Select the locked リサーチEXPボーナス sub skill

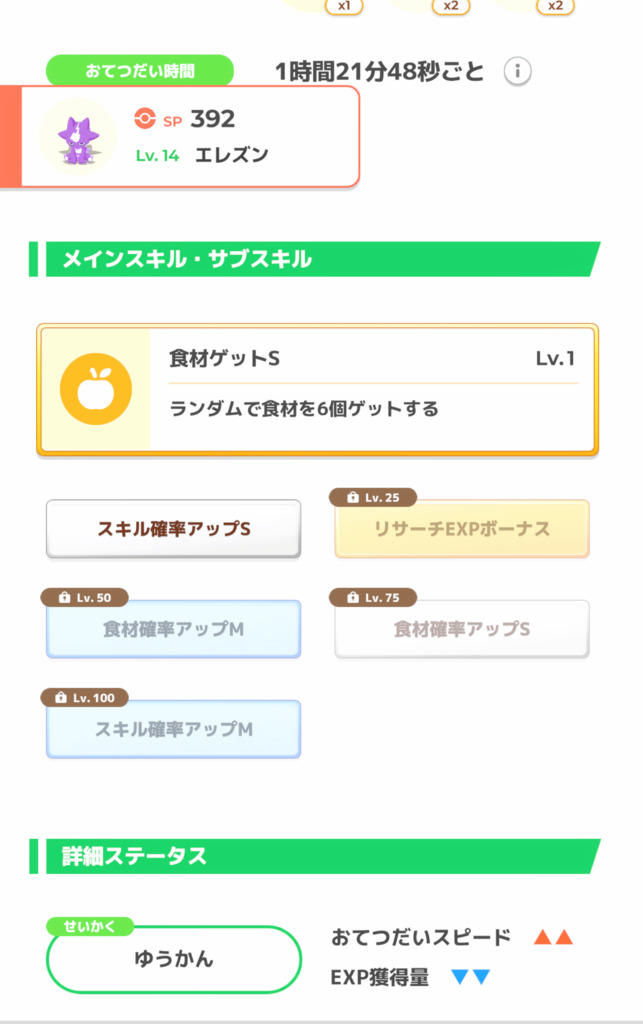(462, 529)
